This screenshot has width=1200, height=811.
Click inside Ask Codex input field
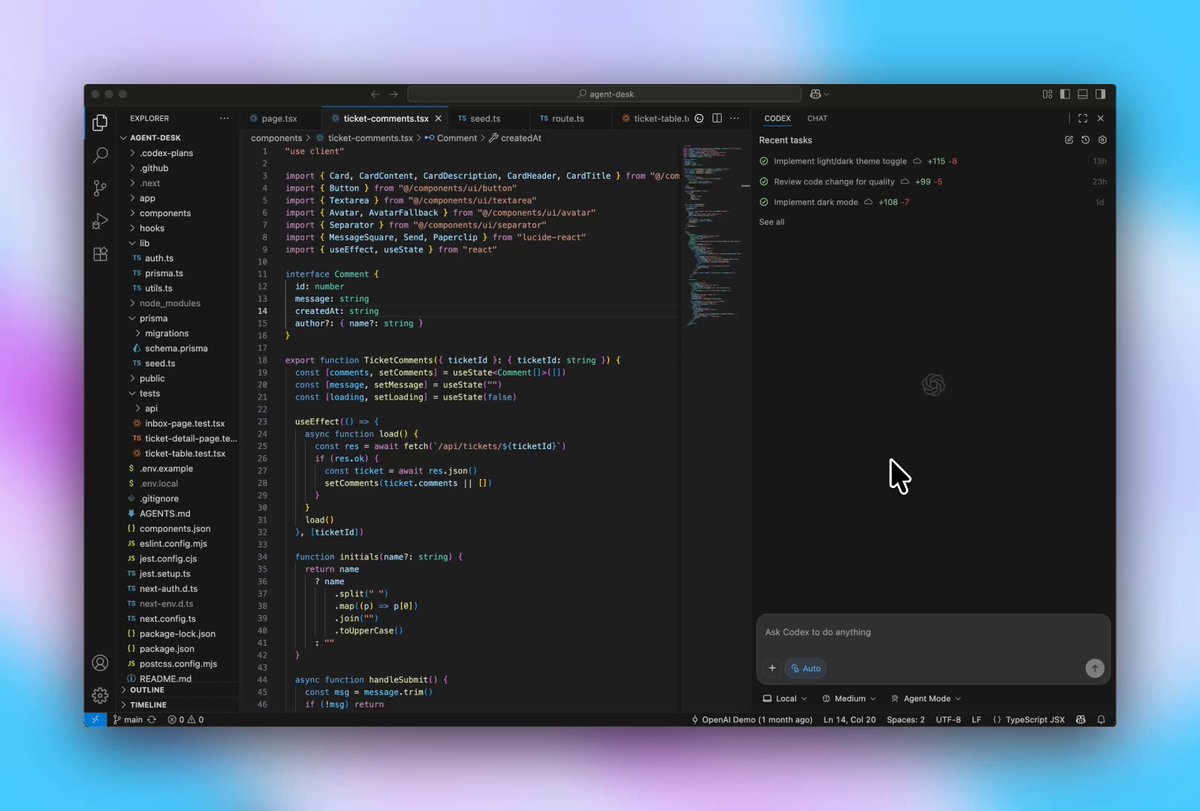pos(933,632)
